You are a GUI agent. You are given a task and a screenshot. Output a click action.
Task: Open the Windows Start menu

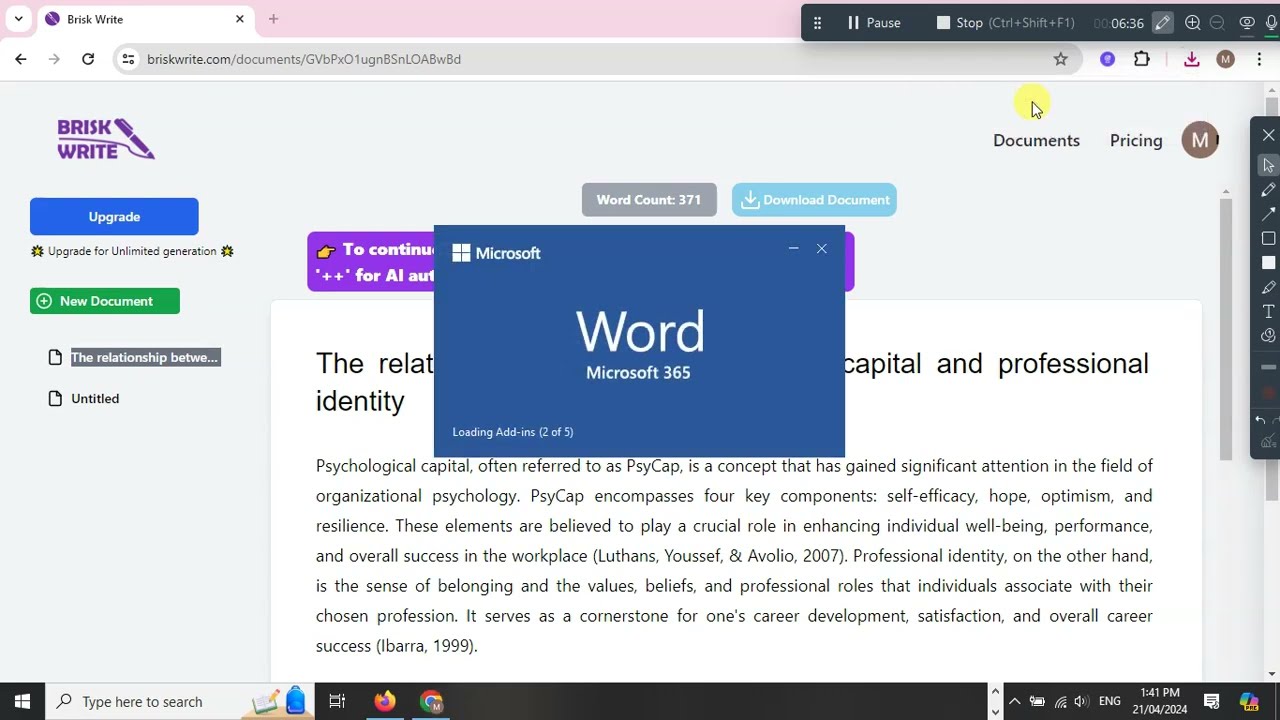[22, 701]
